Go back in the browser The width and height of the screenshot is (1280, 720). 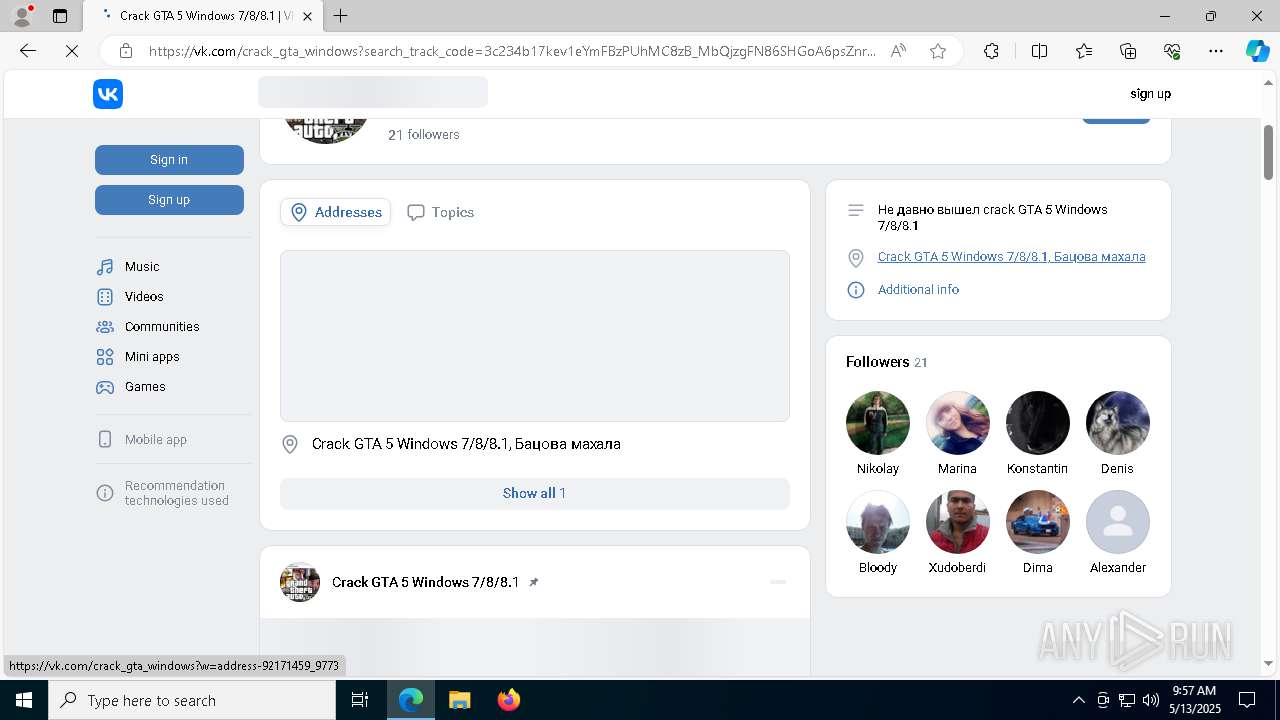[x=28, y=51]
